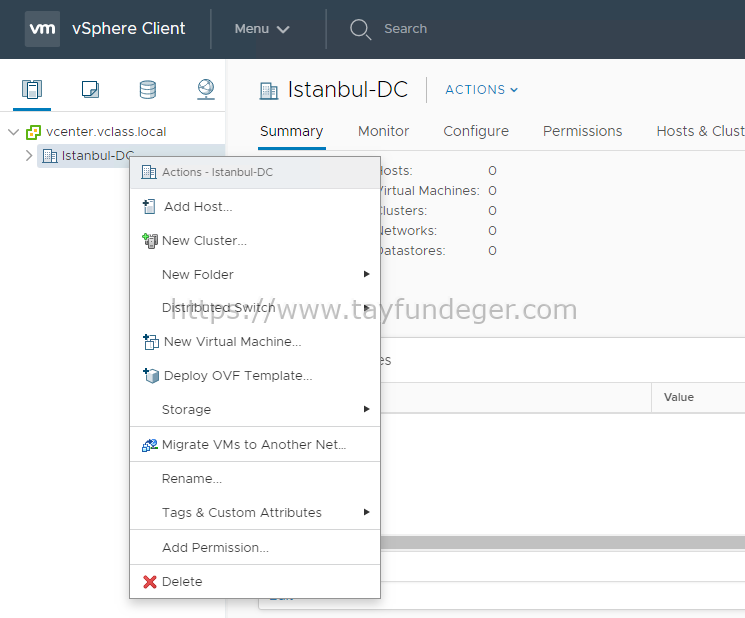Image resolution: width=745 pixels, height=618 pixels.
Task: Select New Virtual Machine... menu entry
Action: coord(255,342)
